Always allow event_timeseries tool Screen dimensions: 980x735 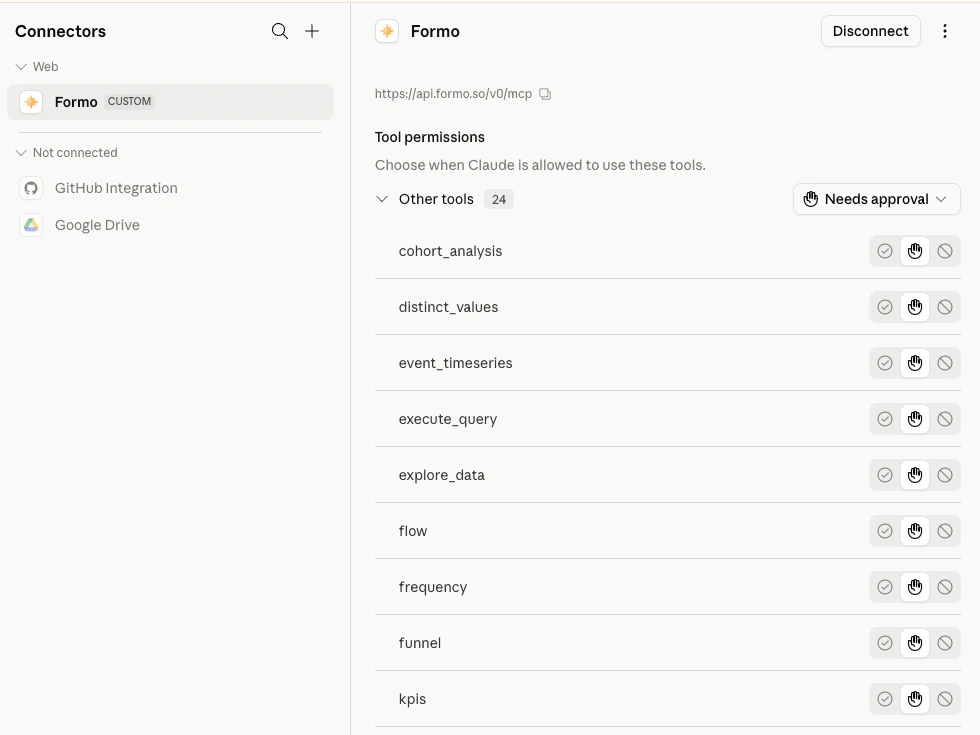(x=884, y=363)
